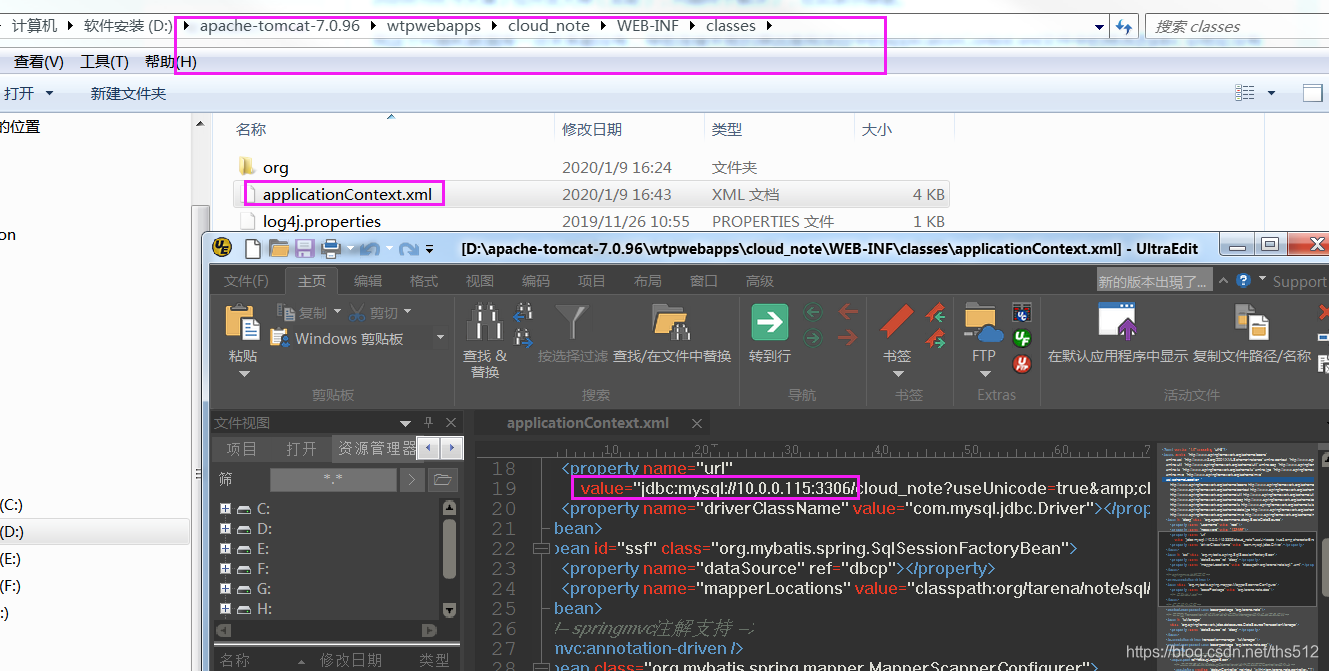
Task: Open the FTP dropdown arrow
Action: tap(984, 374)
